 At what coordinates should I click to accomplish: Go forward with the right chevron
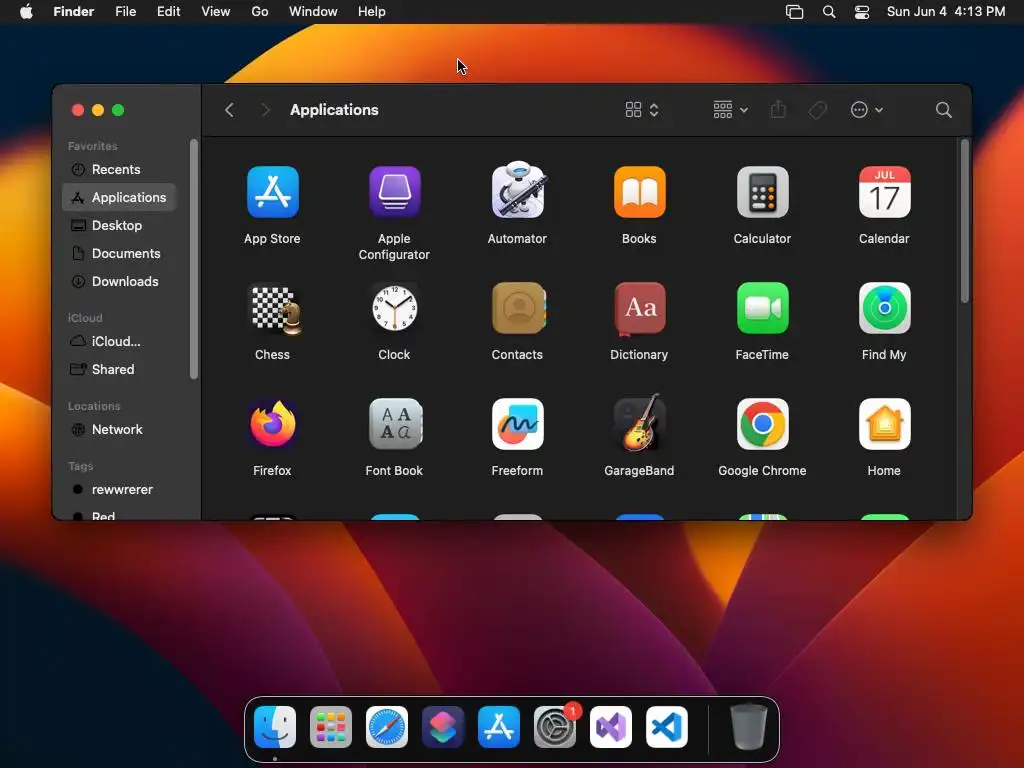click(x=265, y=110)
